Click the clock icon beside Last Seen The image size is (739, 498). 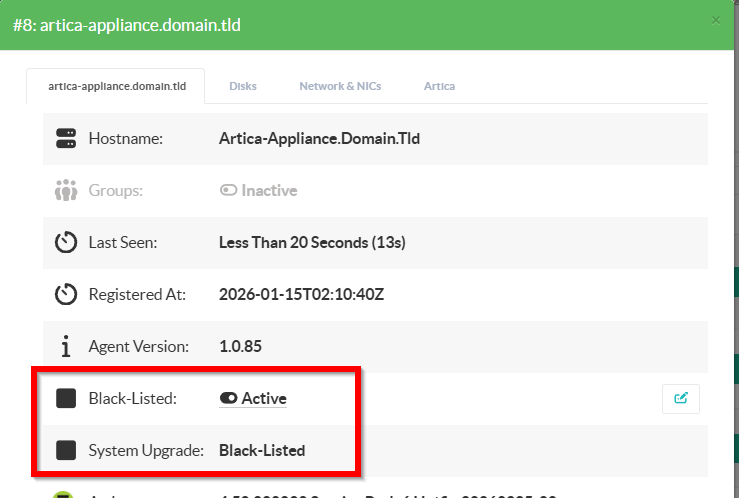tap(66, 242)
